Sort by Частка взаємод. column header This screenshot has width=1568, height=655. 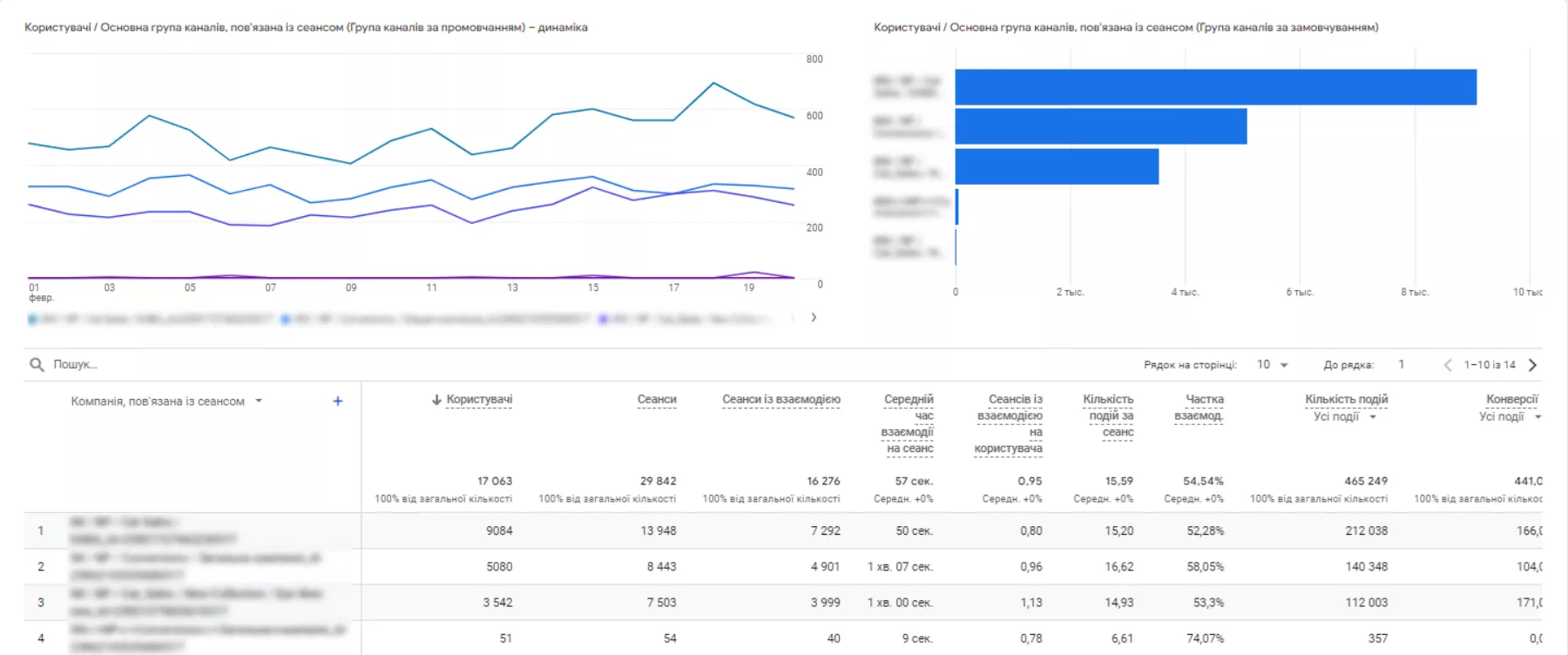click(x=1199, y=408)
